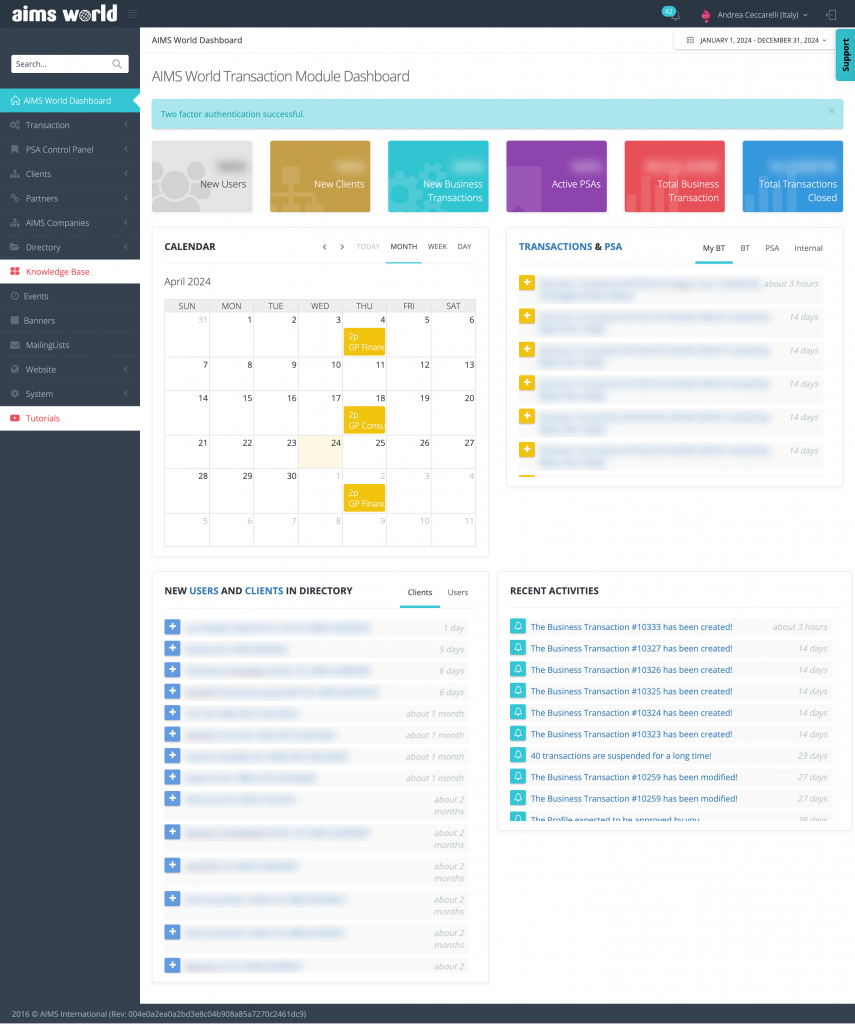Click the bell icon for Business Transaction #10323
Image resolution: width=855 pixels, height=1024 pixels.
(518, 733)
